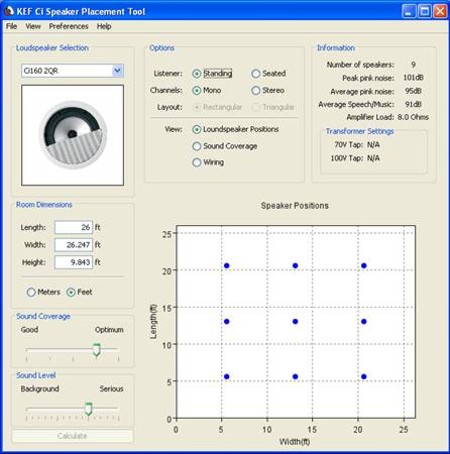The height and width of the screenshot is (454, 450).
Task: Close the KEF Speaker Placement window
Action: coord(440,11)
